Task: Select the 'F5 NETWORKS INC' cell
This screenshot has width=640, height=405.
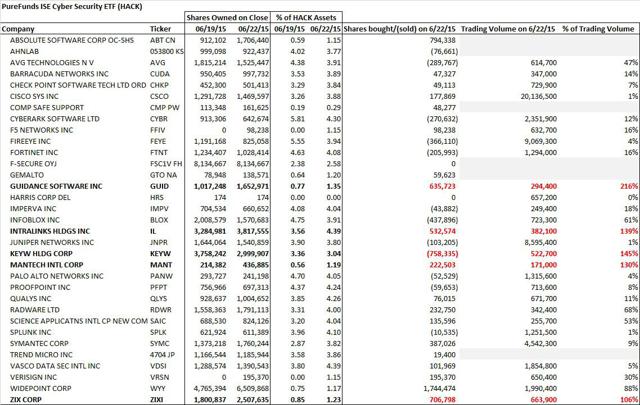Action: coord(42,130)
